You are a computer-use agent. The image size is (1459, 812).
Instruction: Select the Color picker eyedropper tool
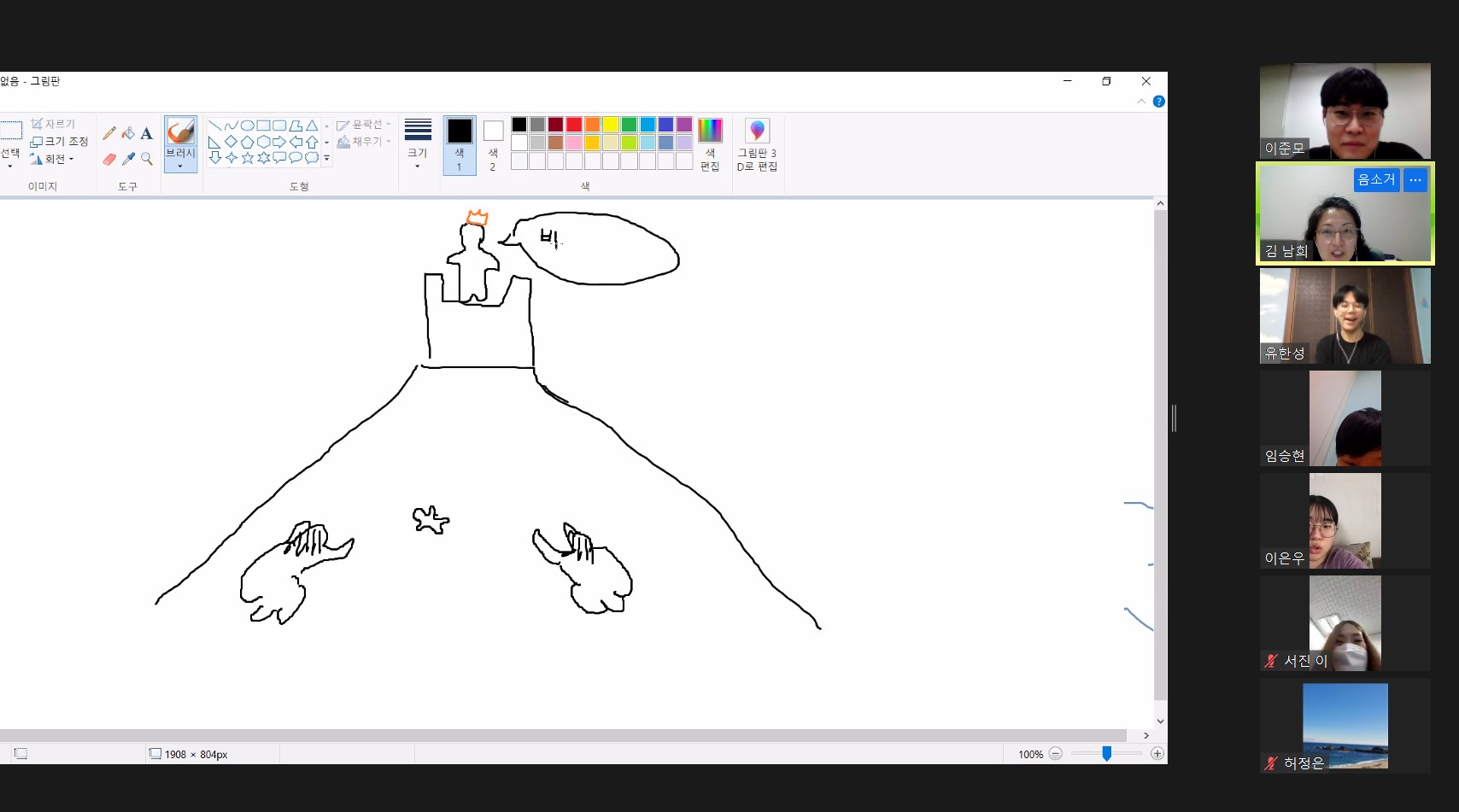128,159
